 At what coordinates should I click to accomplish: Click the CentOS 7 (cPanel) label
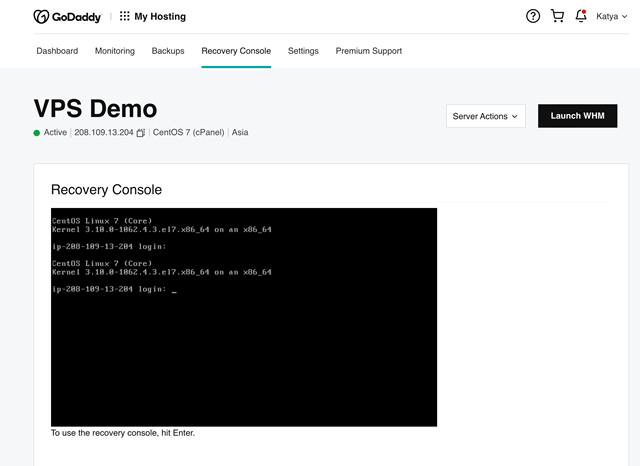coord(189,132)
